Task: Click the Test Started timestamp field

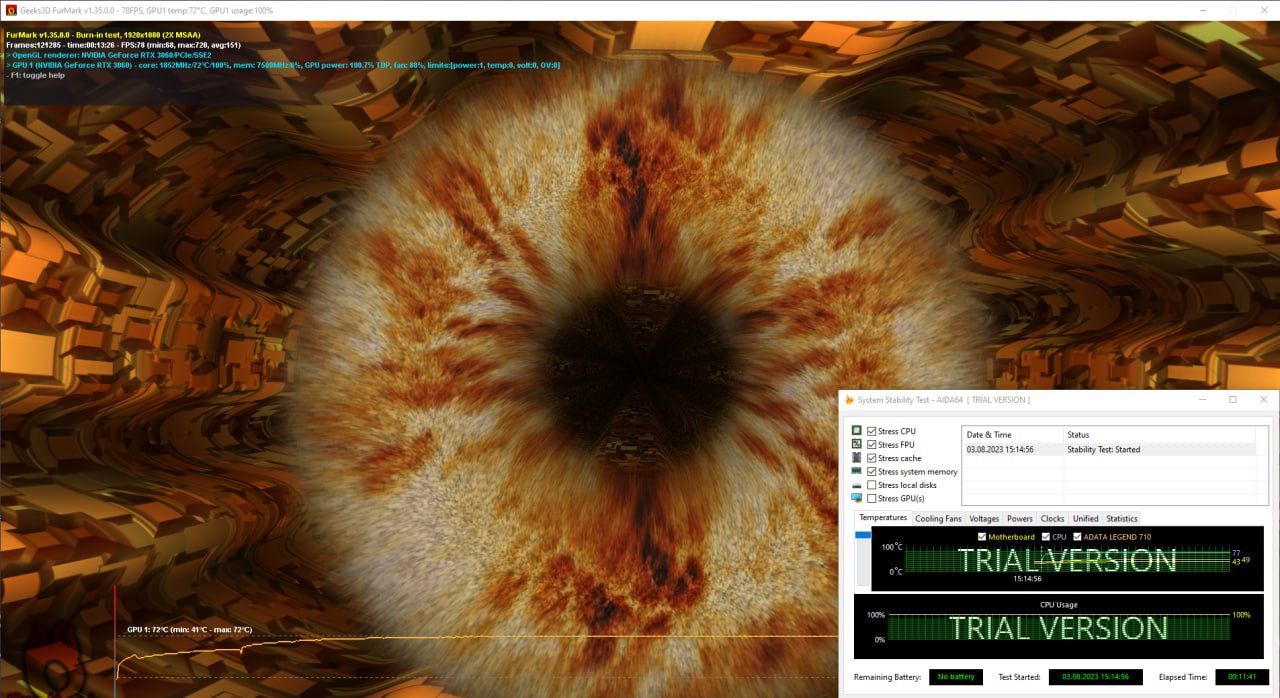Action: tap(1095, 677)
